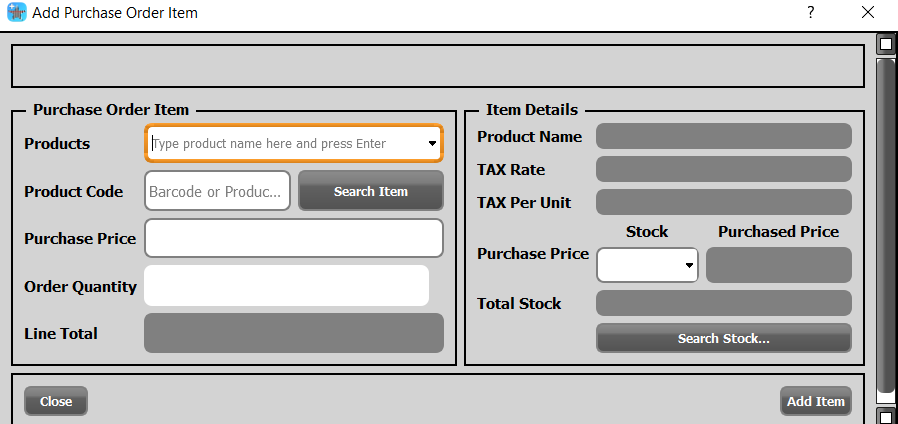Click the vertical scrollbar thumb
This screenshot has height=424, width=898.
pyautogui.click(x=885, y=225)
